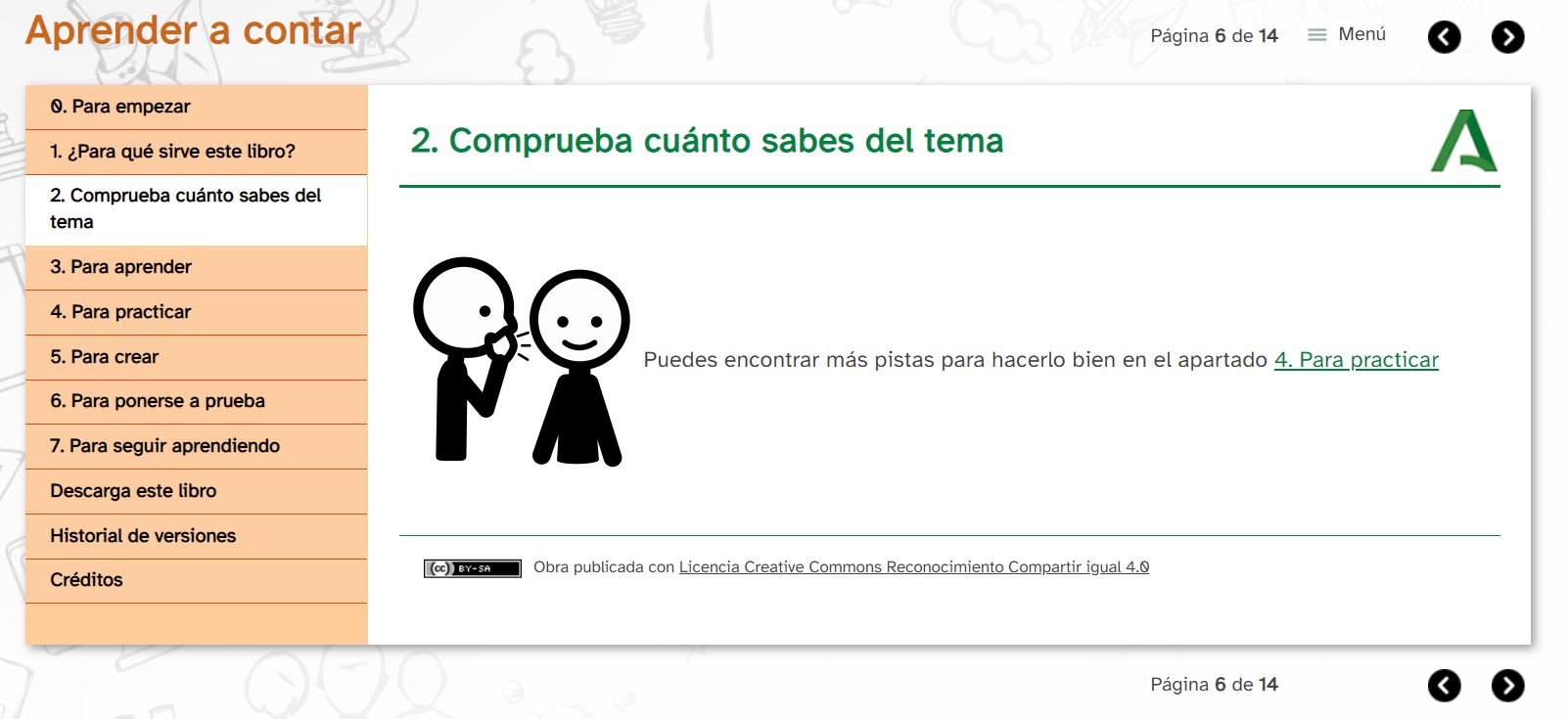Open the Licencia Creative Commons link
Image resolution: width=1568 pixels, height=719 pixels.
click(x=913, y=567)
